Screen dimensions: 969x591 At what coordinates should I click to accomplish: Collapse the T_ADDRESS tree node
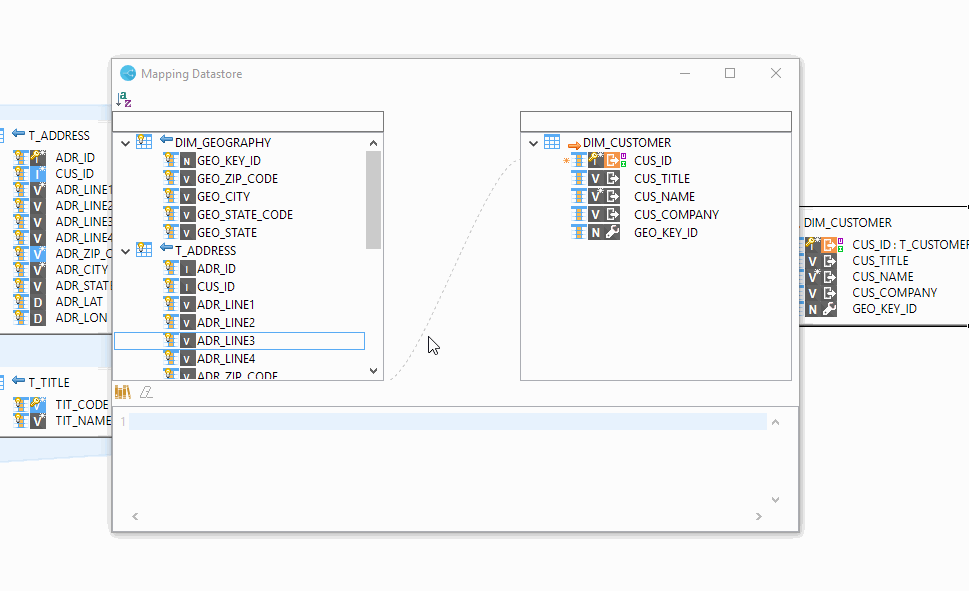(125, 250)
